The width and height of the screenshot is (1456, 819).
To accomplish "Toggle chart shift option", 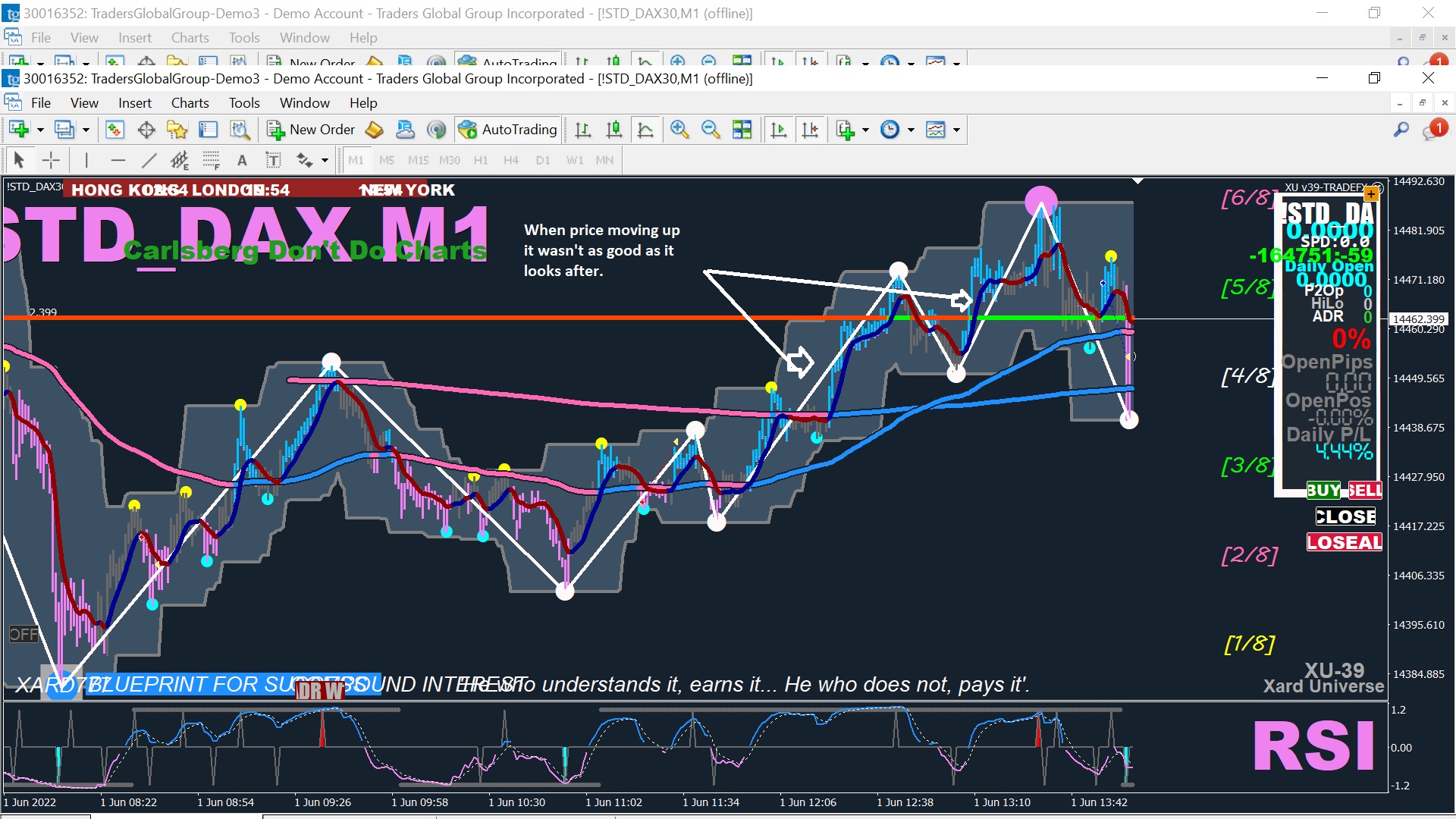I will point(810,130).
